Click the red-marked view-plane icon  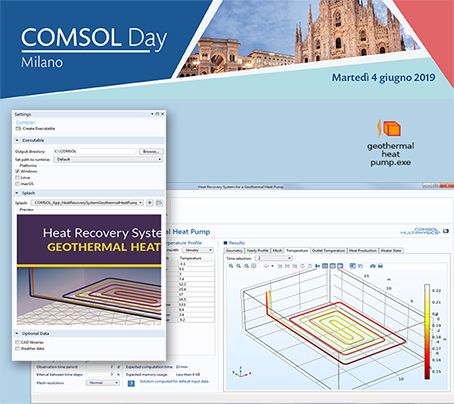(295, 266)
